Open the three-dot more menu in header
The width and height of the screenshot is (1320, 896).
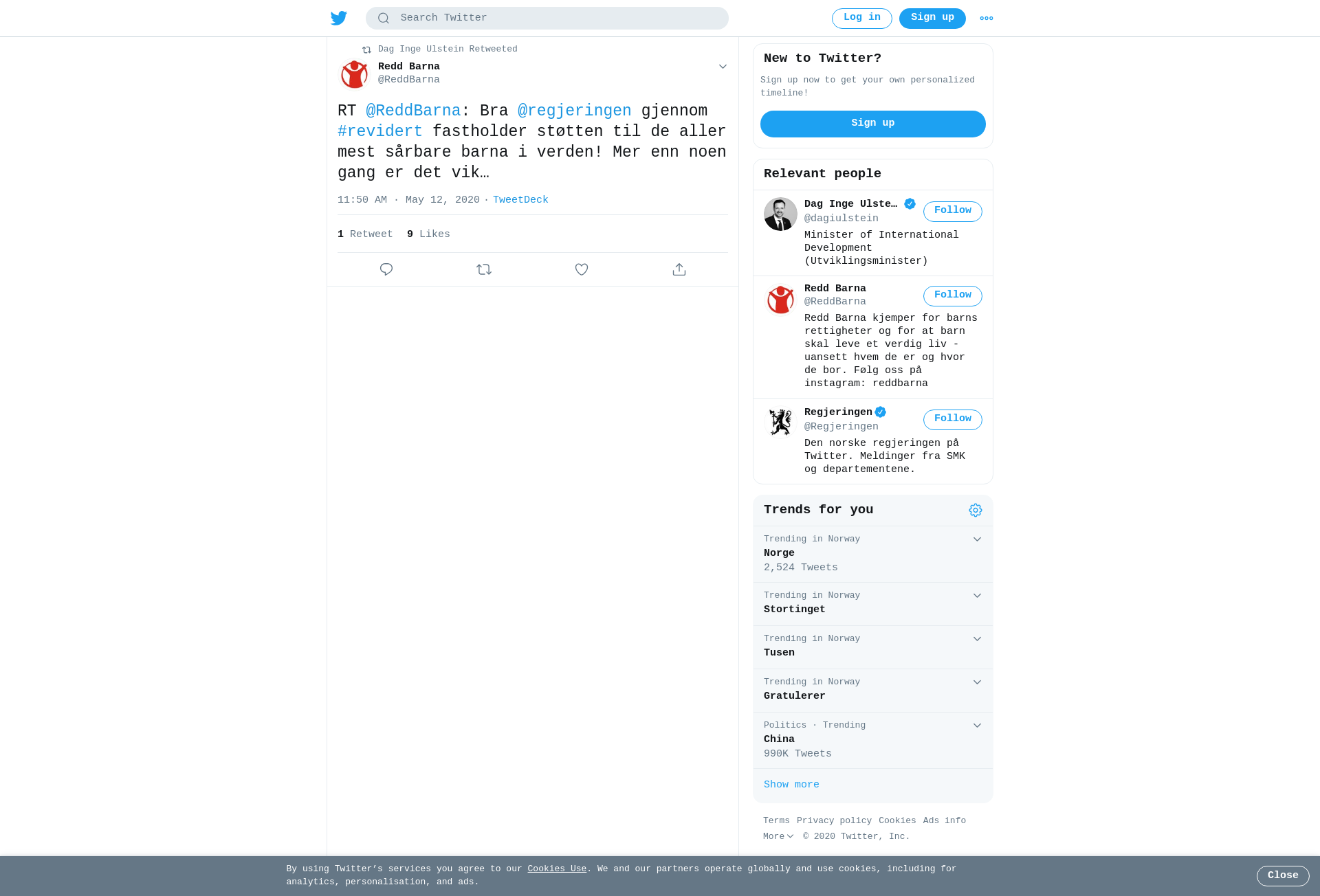click(x=987, y=19)
